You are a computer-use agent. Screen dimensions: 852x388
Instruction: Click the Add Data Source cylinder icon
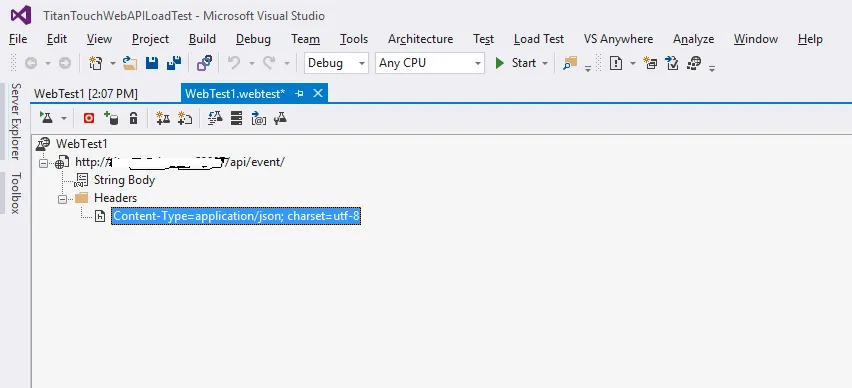(x=111, y=118)
